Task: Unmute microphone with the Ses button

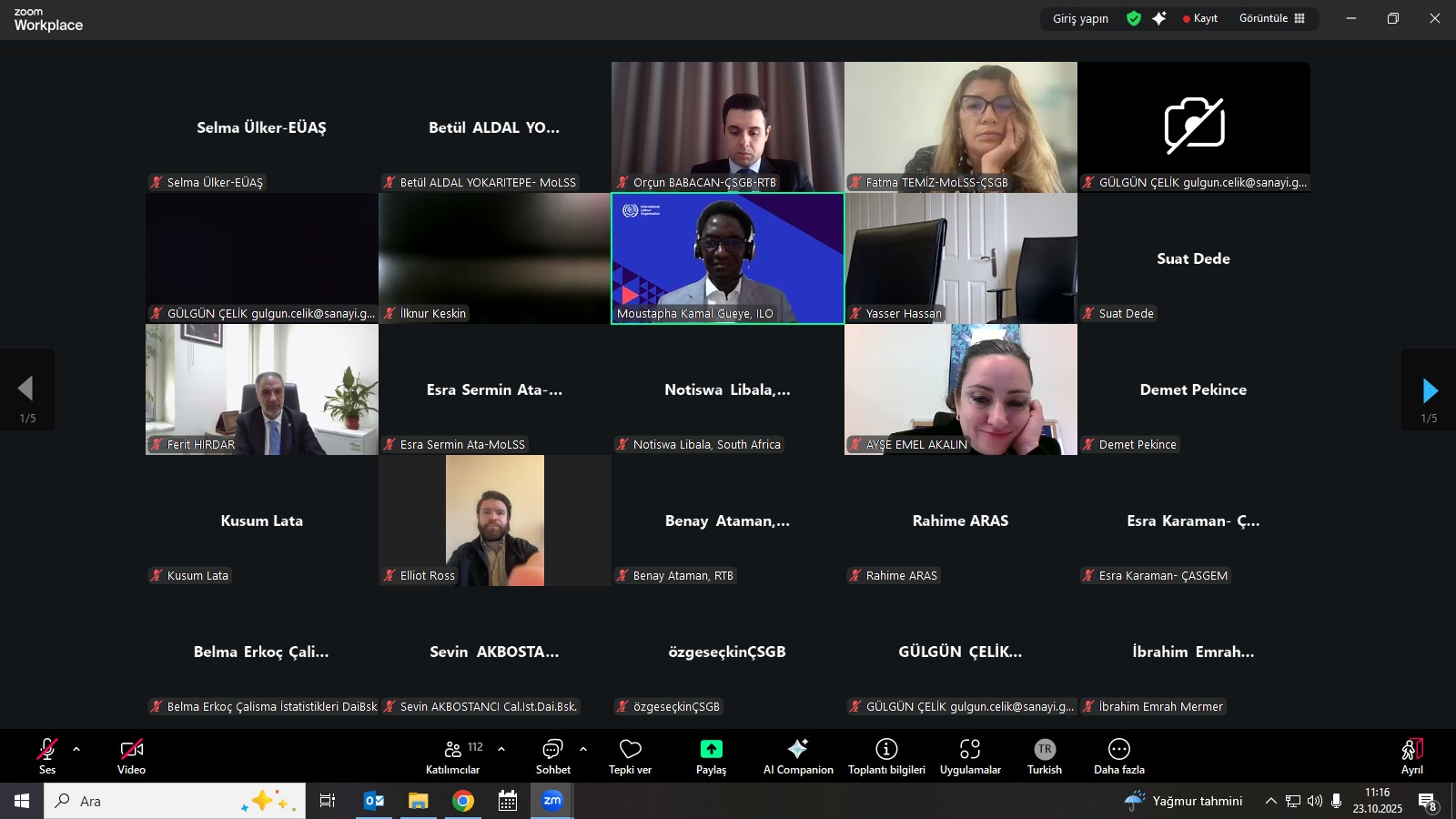Action: [x=47, y=755]
